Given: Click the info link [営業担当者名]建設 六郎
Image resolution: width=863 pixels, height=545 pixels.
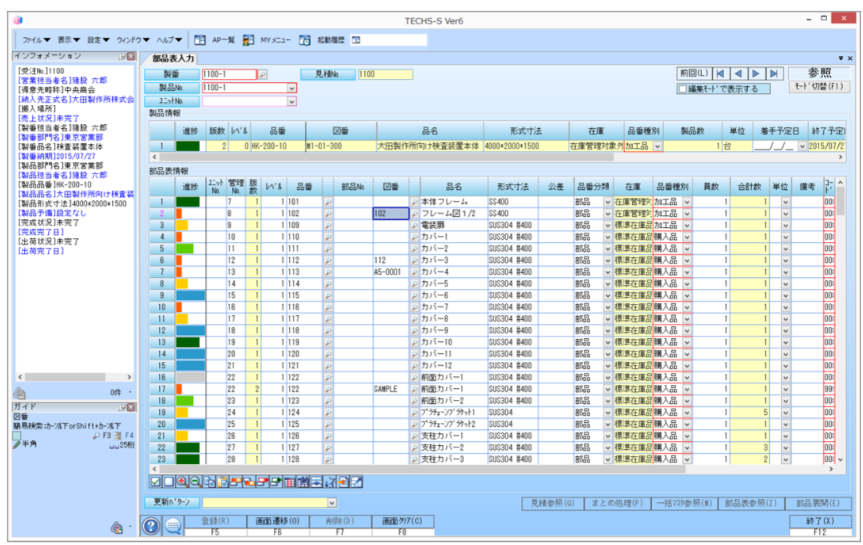Looking at the screenshot, I should click(x=62, y=80).
